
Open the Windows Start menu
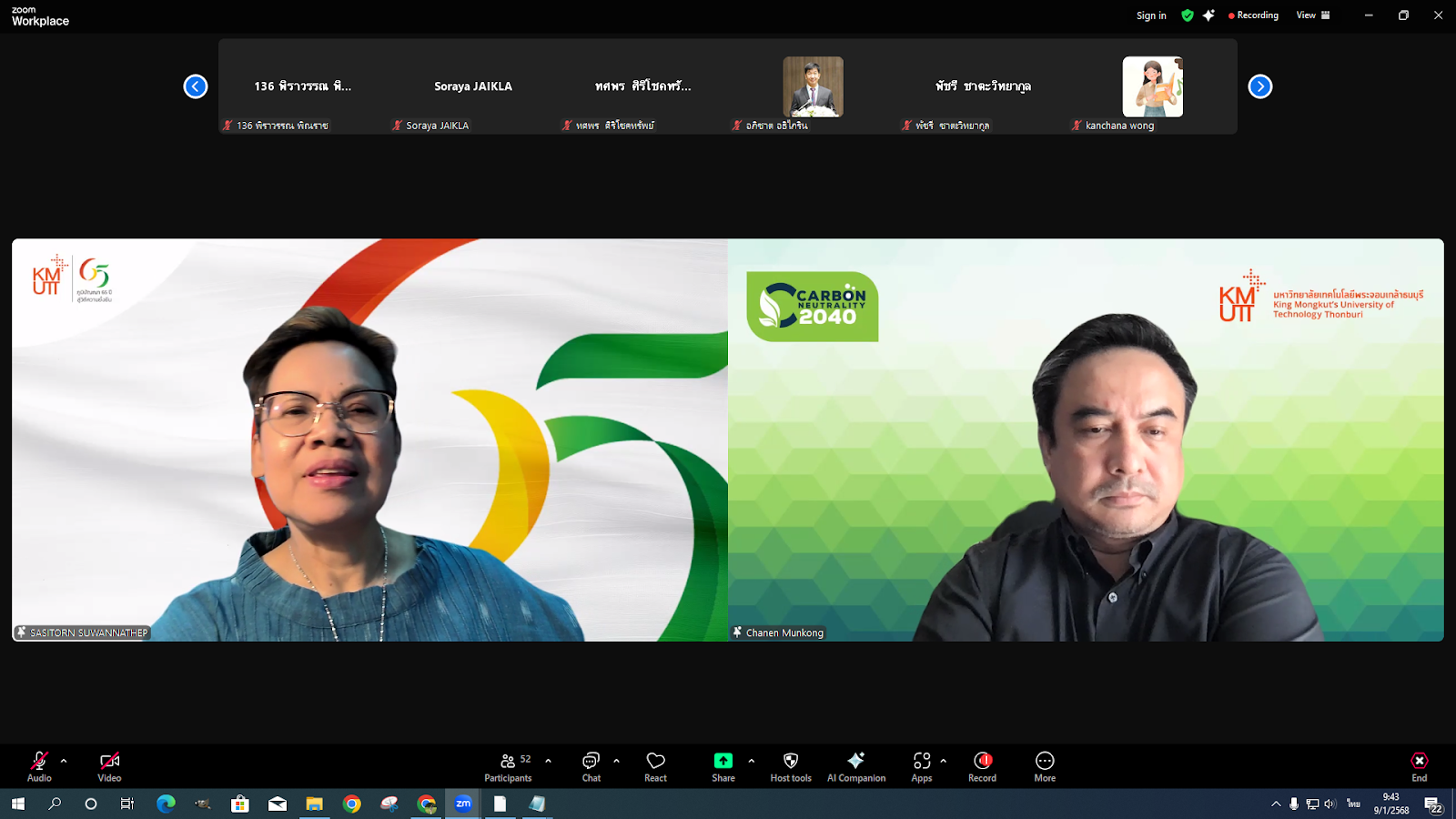pyautogui.click(x=18, y=804)
